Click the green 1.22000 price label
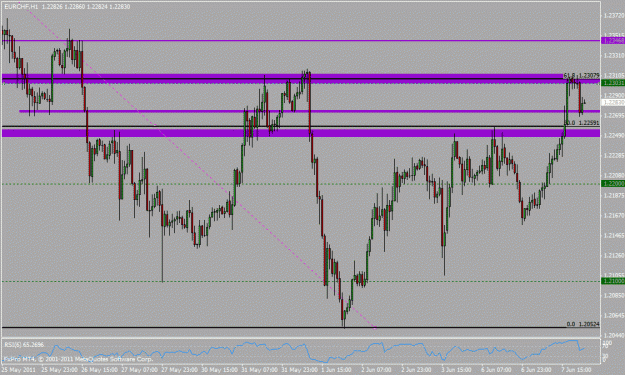This screenshot has width=625, height=375. click(x=613, y=184)
